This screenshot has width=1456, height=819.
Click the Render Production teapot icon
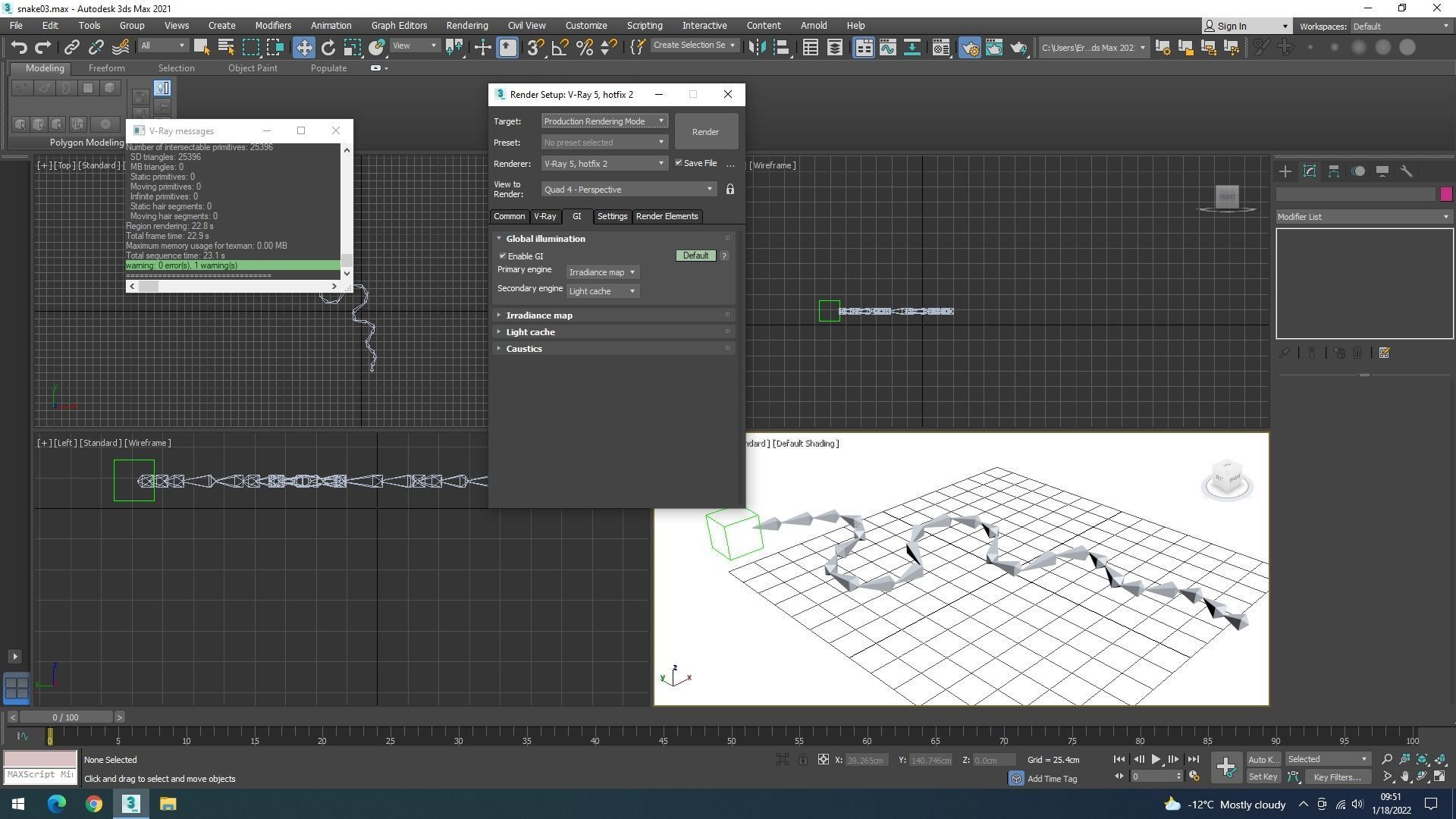click(x=1018, y=47)
